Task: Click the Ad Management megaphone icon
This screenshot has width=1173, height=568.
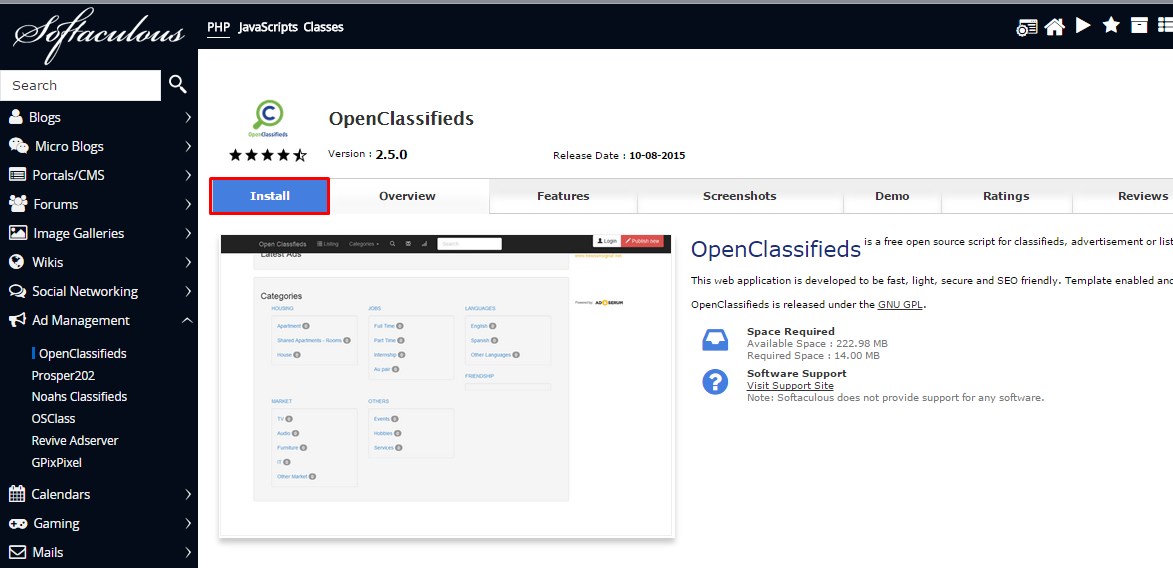Action: (17, 320)
